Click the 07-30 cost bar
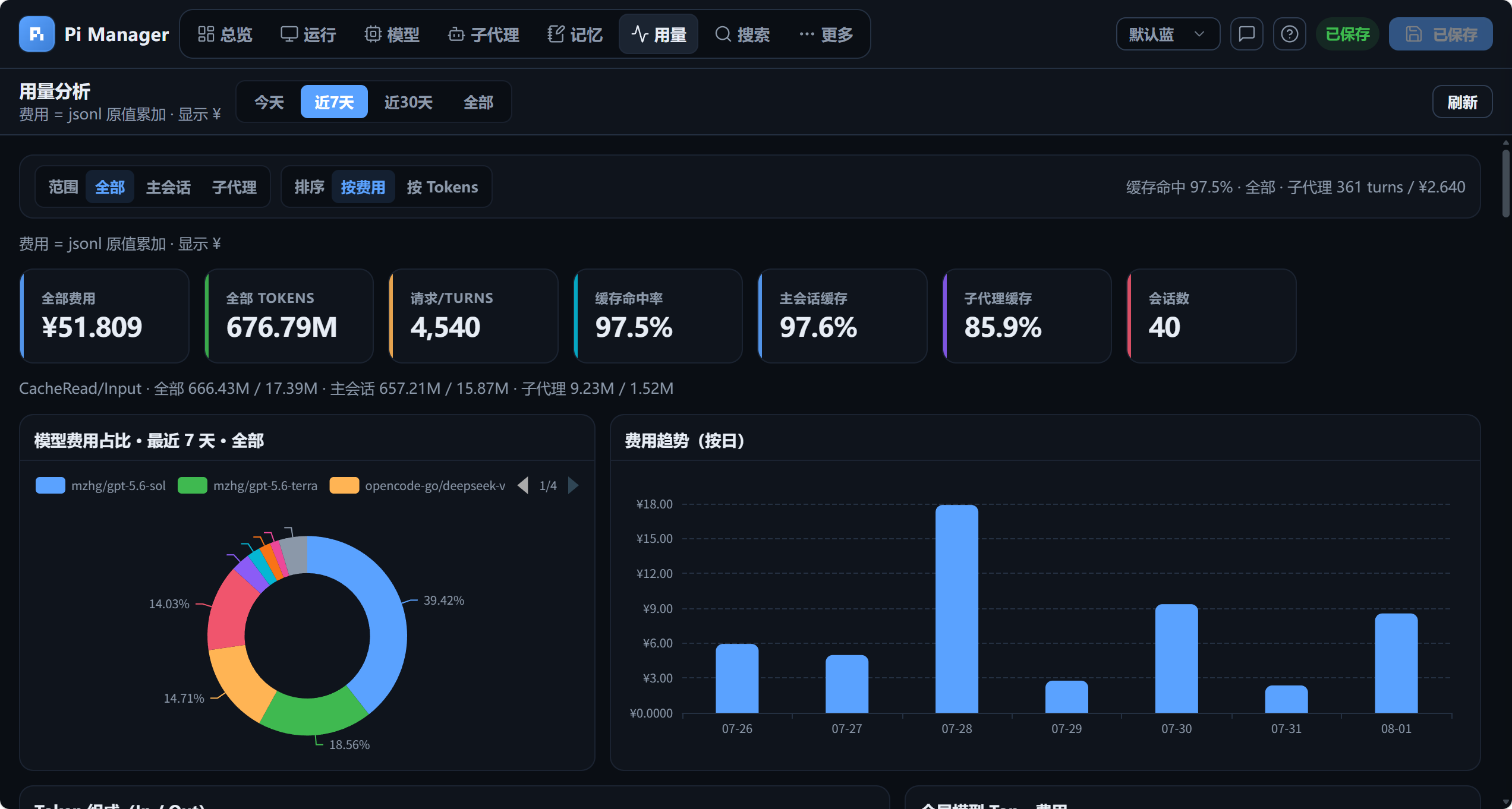The height and width of the screenshot is (809, 1512). click(1177, 658)
